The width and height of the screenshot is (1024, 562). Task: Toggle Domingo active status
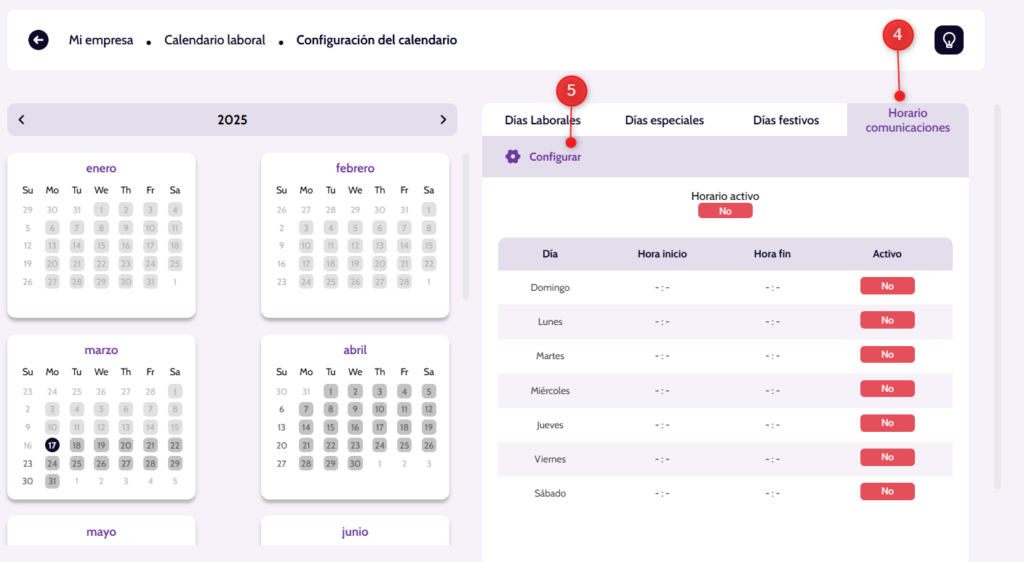pyautogui.click(x=887, y=286)
